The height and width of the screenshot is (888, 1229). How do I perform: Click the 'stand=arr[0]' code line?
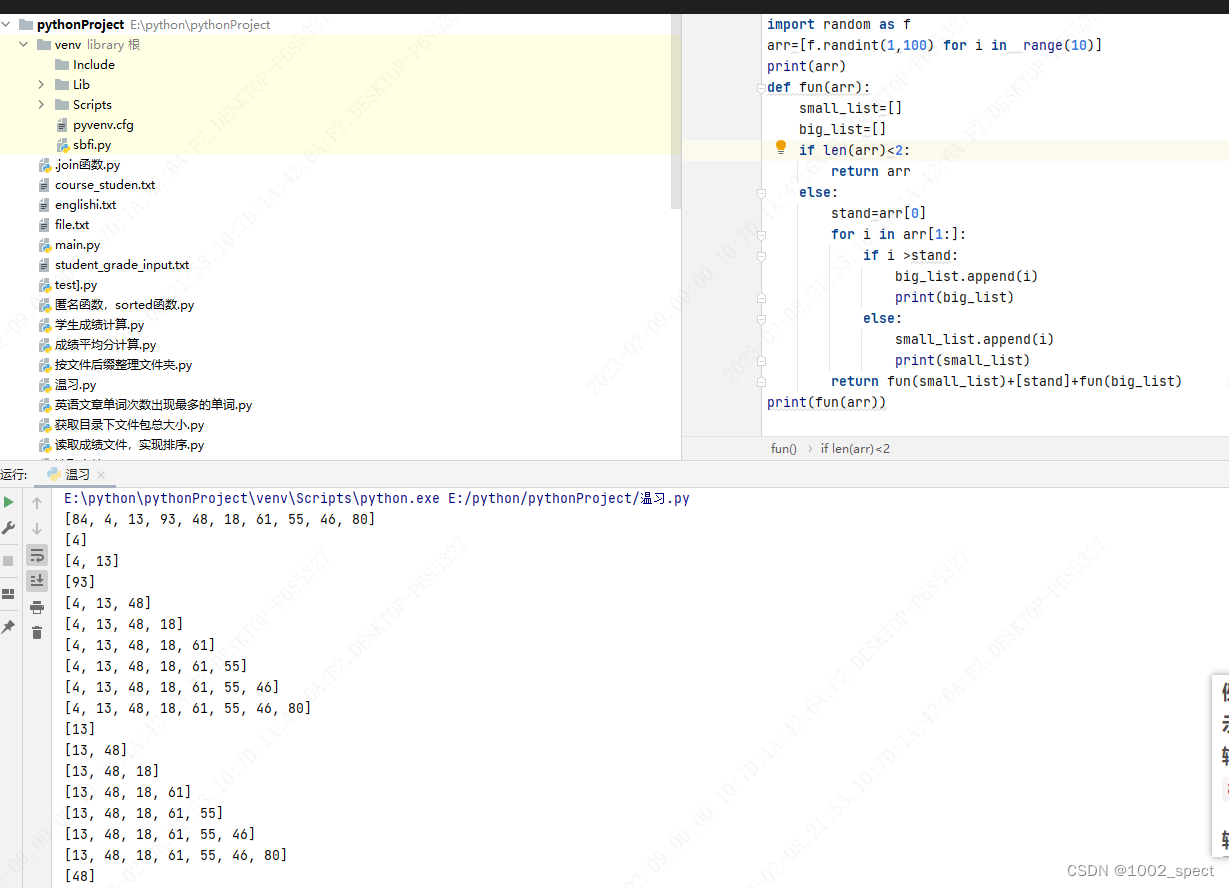tap(879, 213)
